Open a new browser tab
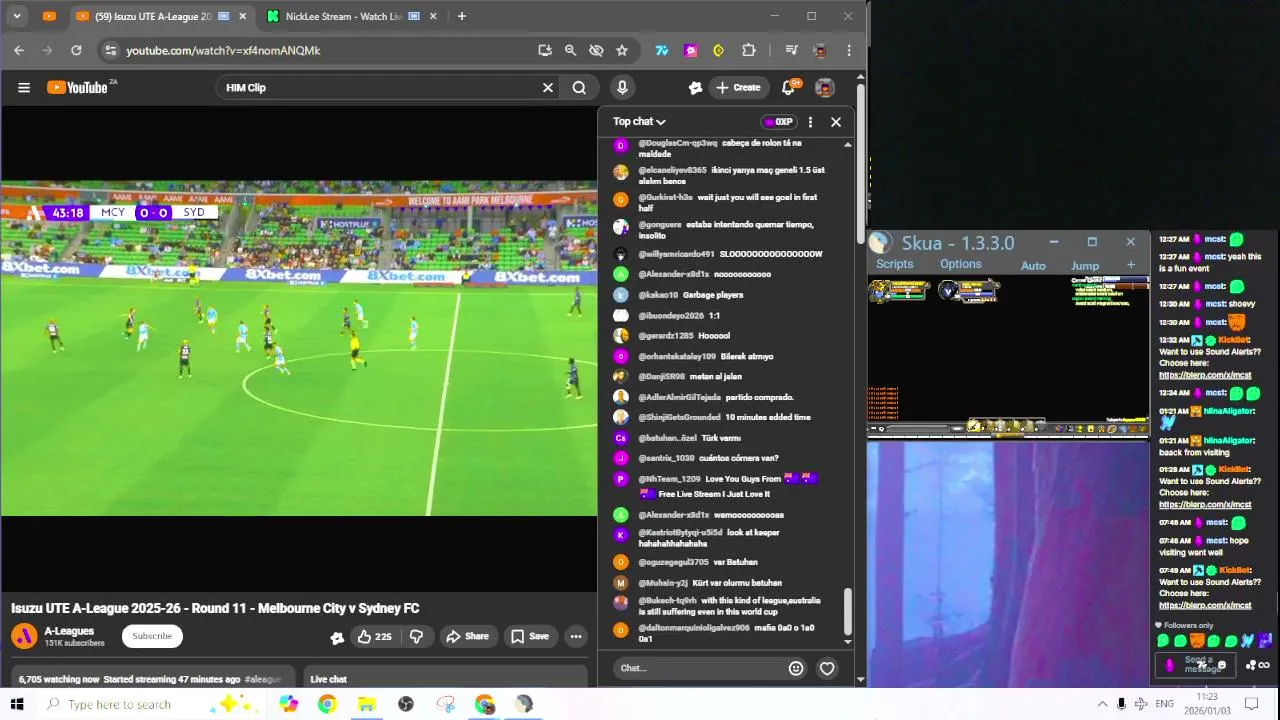 (462, 16)
